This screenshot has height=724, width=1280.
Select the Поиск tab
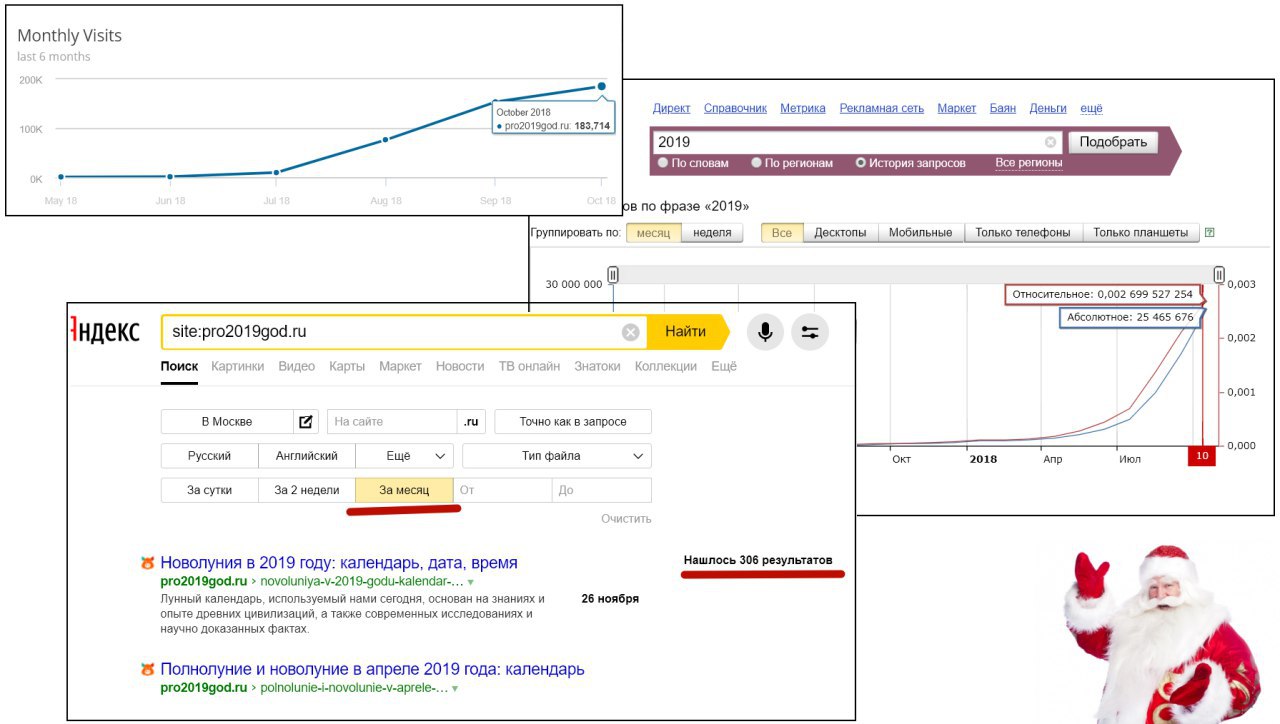click(179, 366)
